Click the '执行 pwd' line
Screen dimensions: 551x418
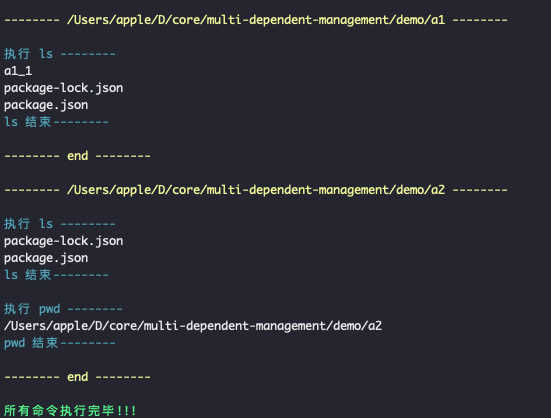click(63, 309)
